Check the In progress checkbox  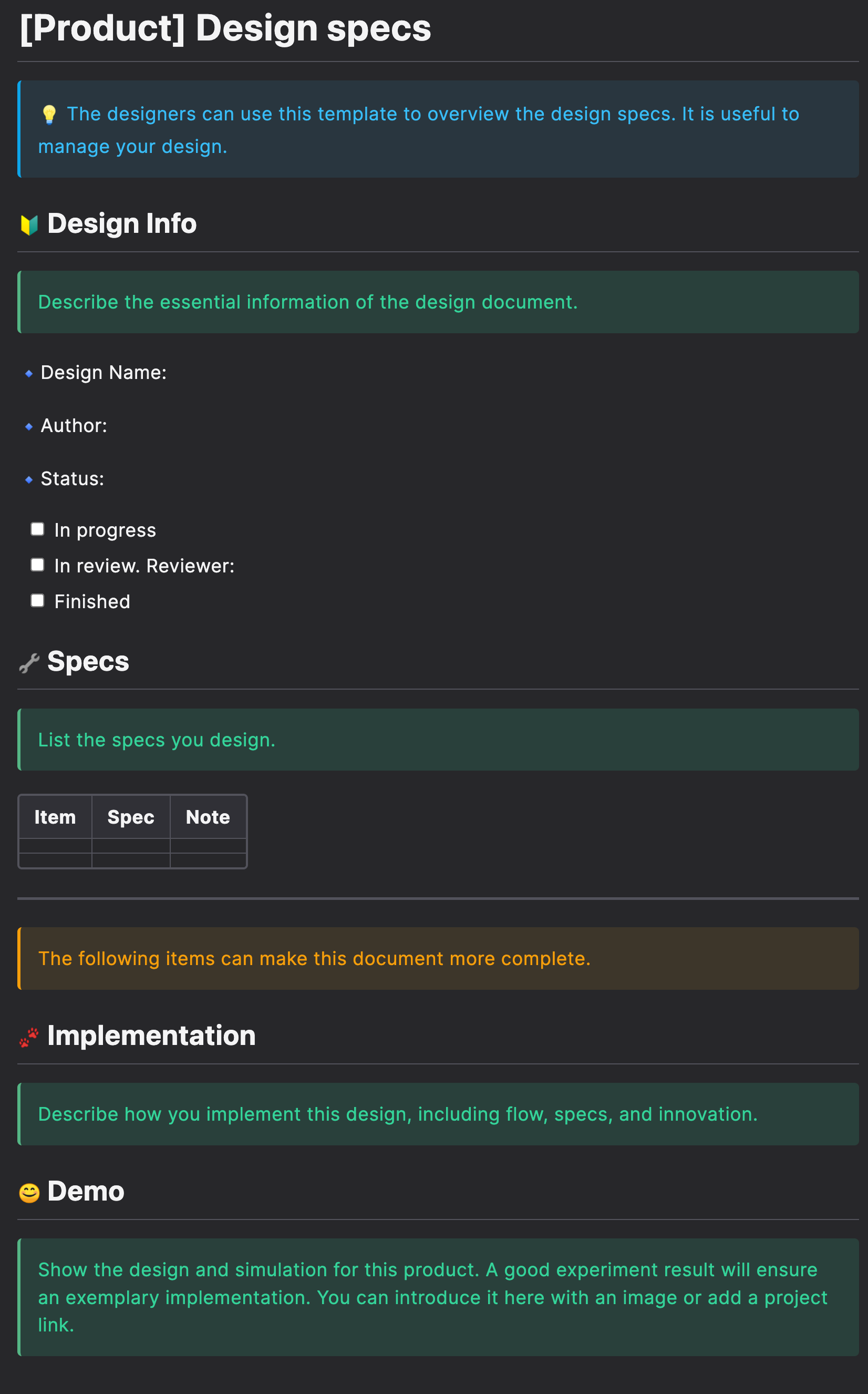click(37, 529)
